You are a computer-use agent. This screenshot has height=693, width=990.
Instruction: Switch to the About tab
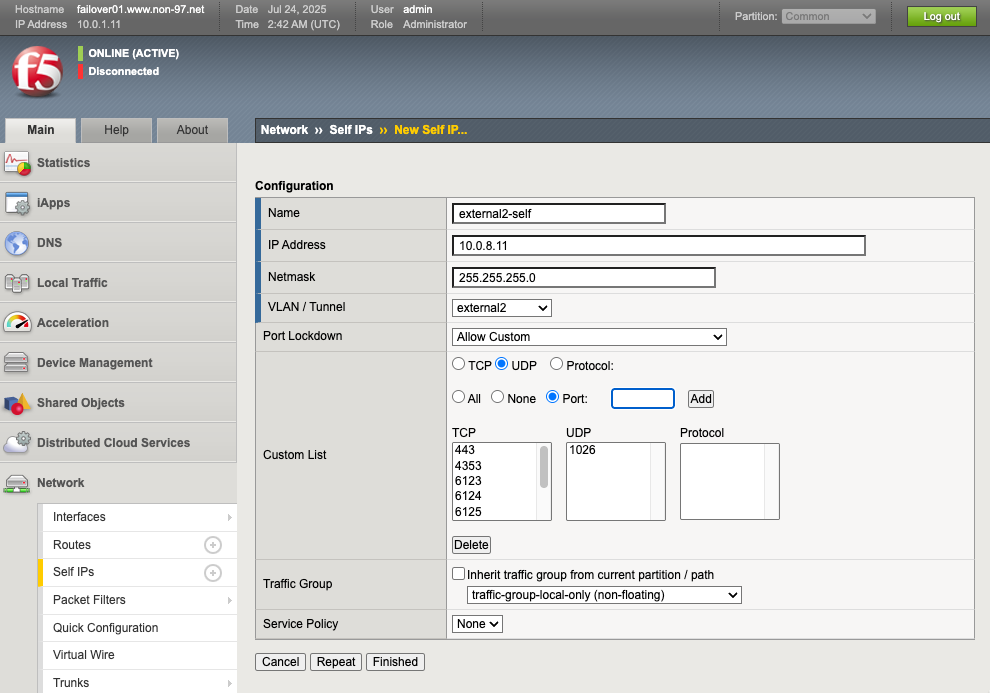pos(192,130)
